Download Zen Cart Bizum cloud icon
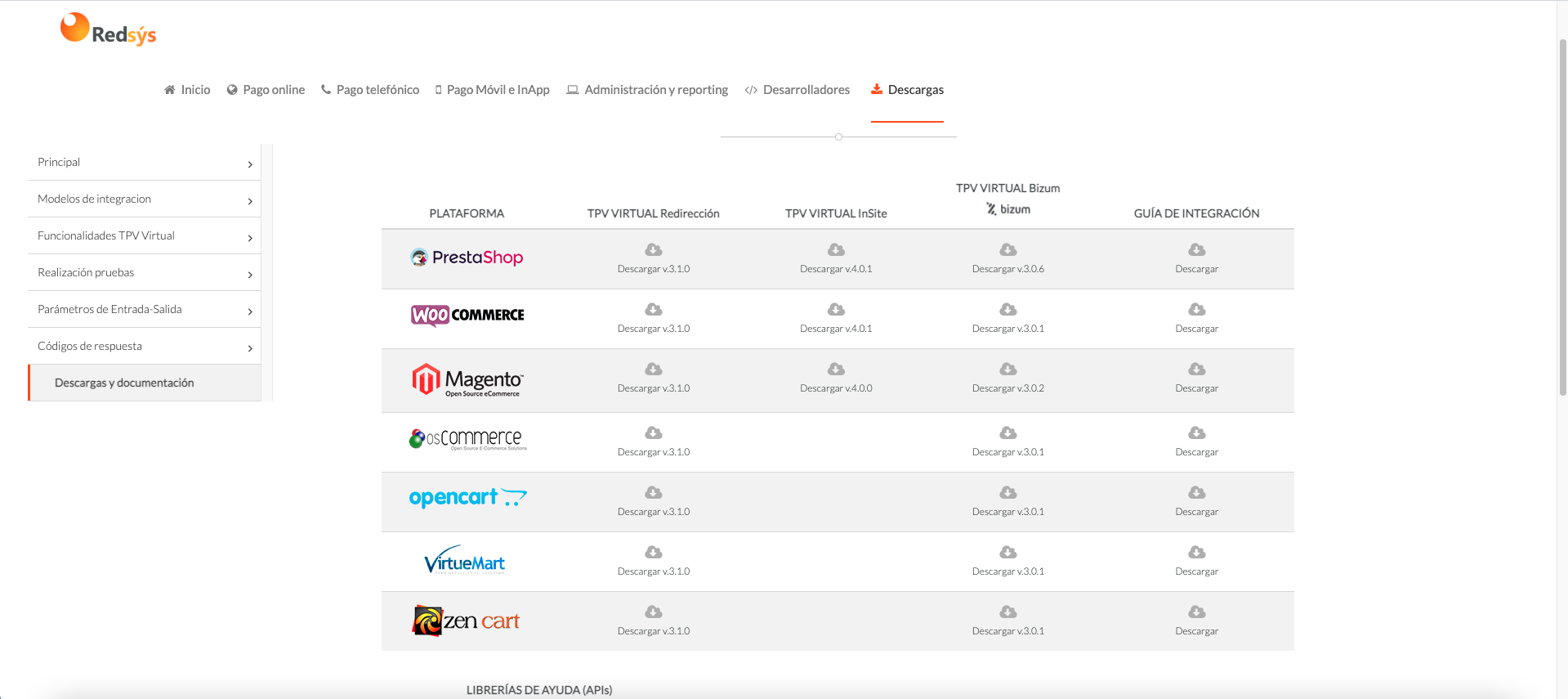This screenshot has height=699, width=1568. (1008, 612)
